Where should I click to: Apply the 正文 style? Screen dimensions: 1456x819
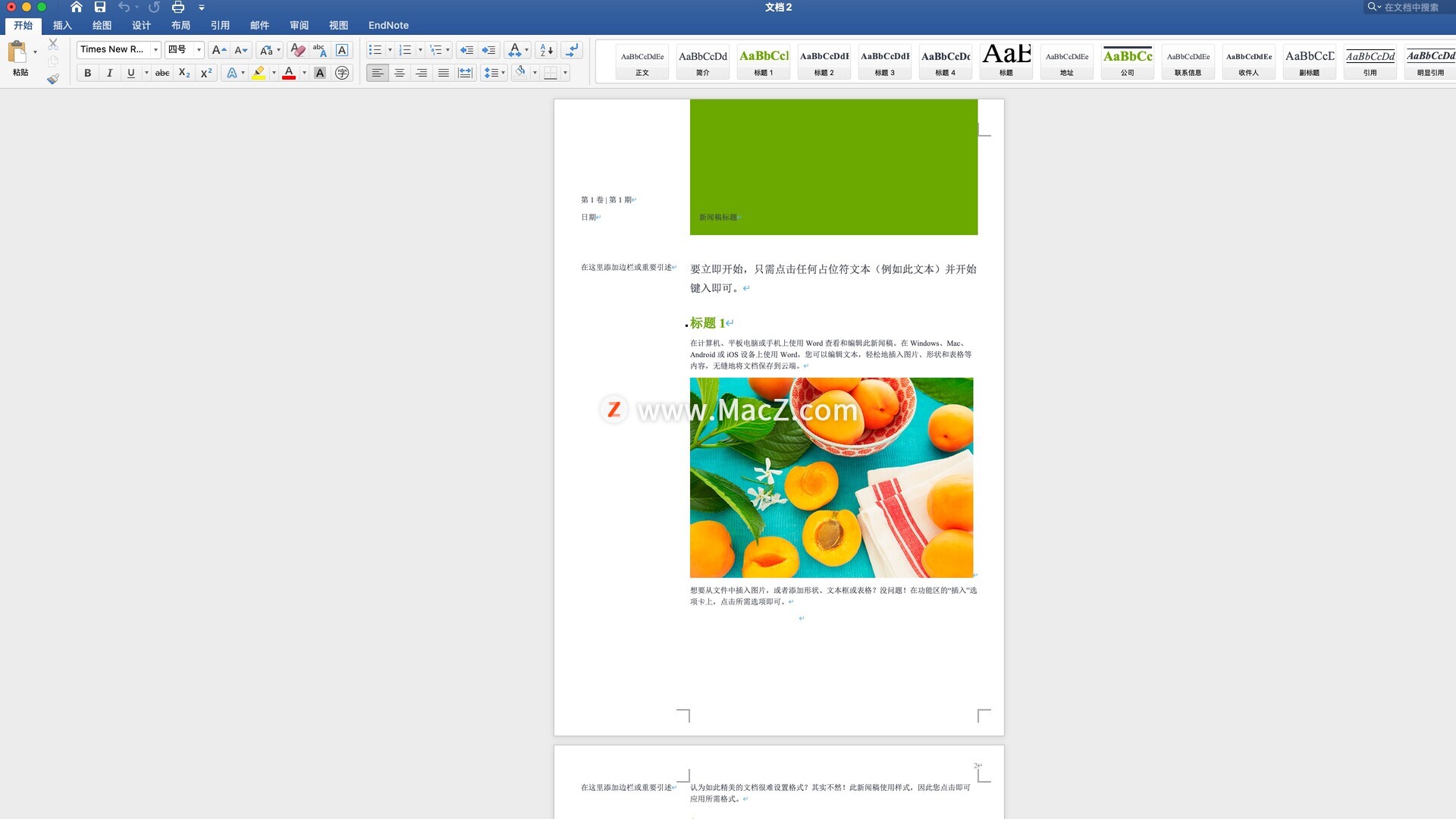tap(642, 61)
